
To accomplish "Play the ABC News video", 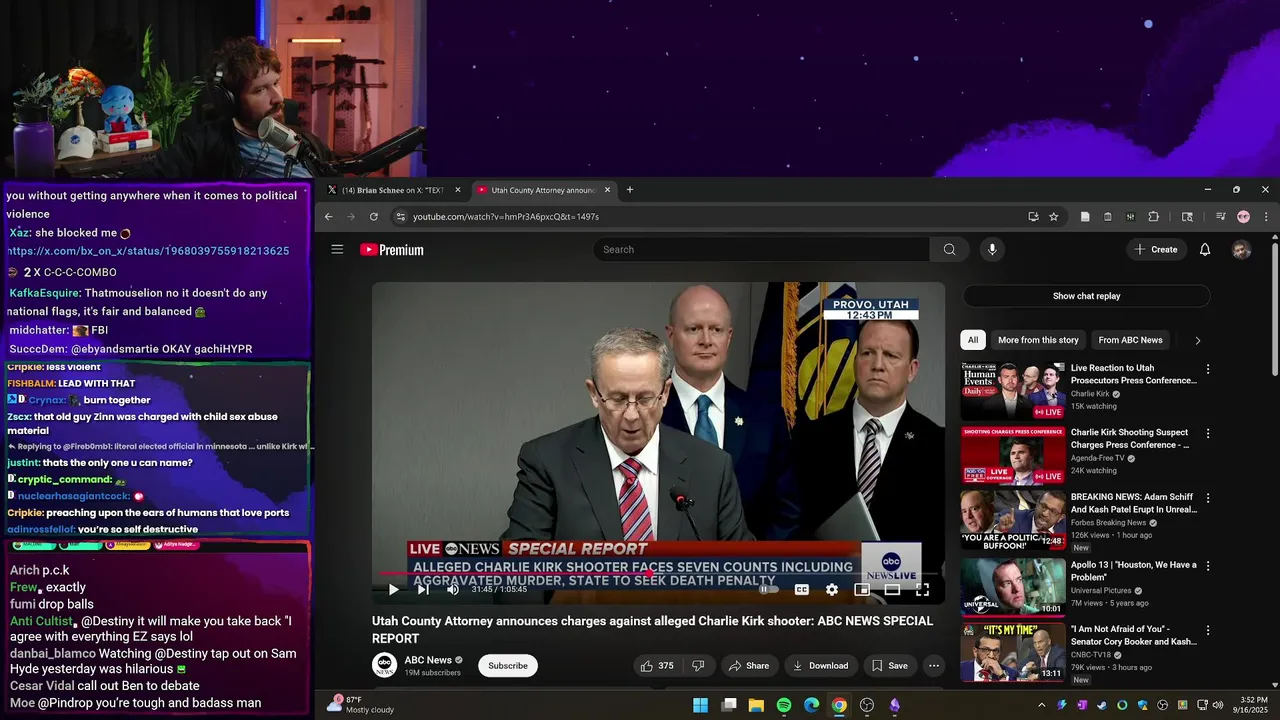I will (x=393, y=590).
